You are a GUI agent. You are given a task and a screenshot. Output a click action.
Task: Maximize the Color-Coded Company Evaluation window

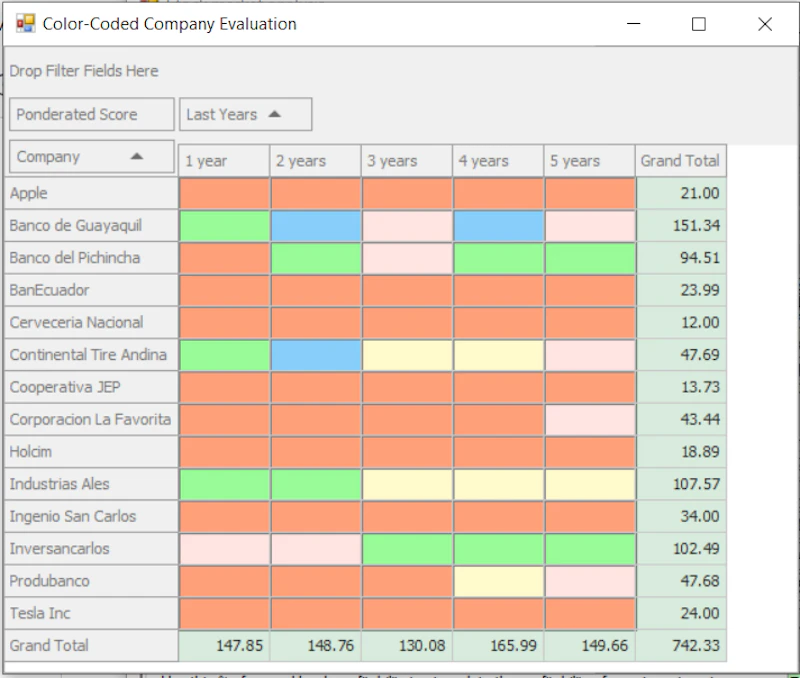[698, 23]
